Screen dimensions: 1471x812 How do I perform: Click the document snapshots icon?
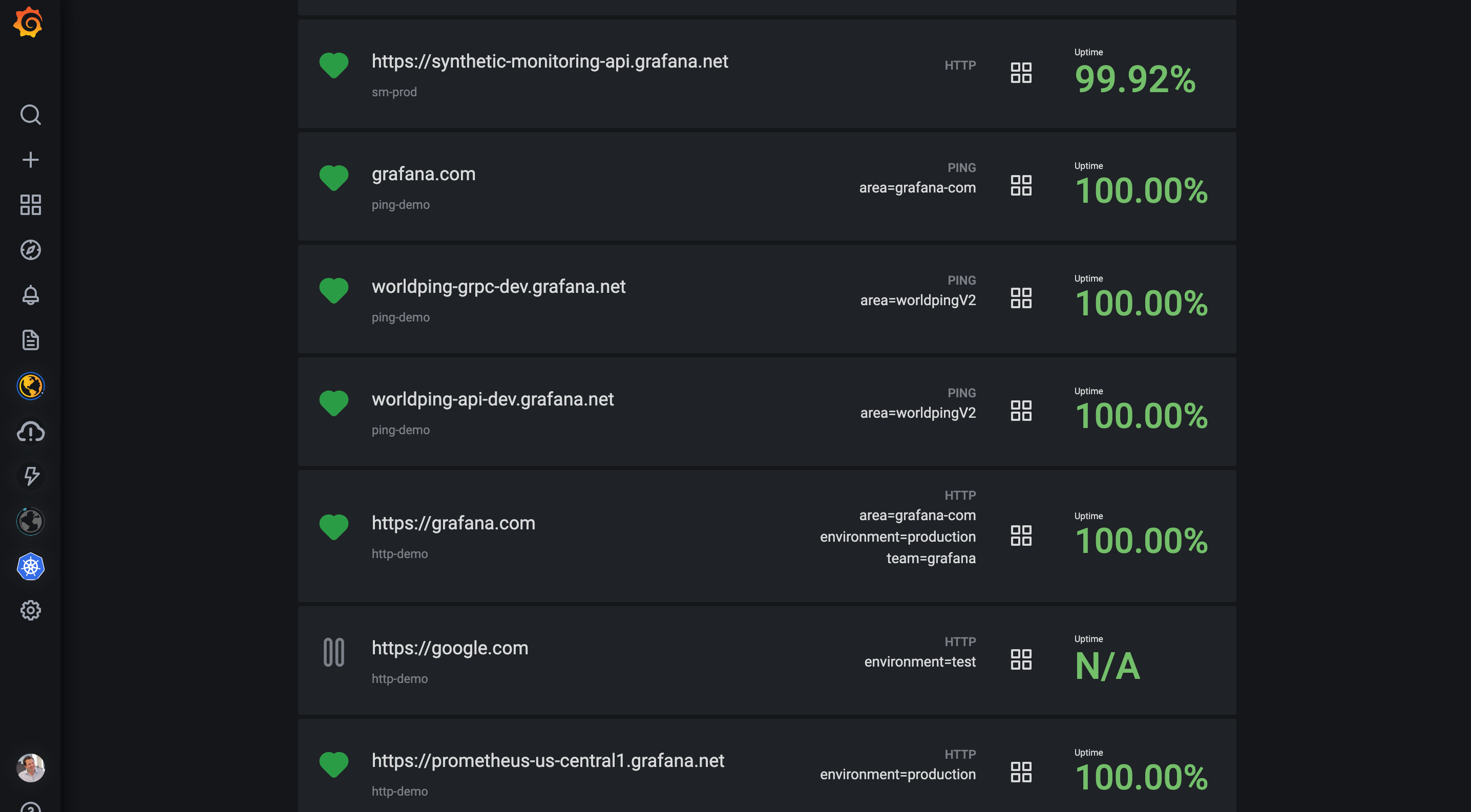point(30,339)
